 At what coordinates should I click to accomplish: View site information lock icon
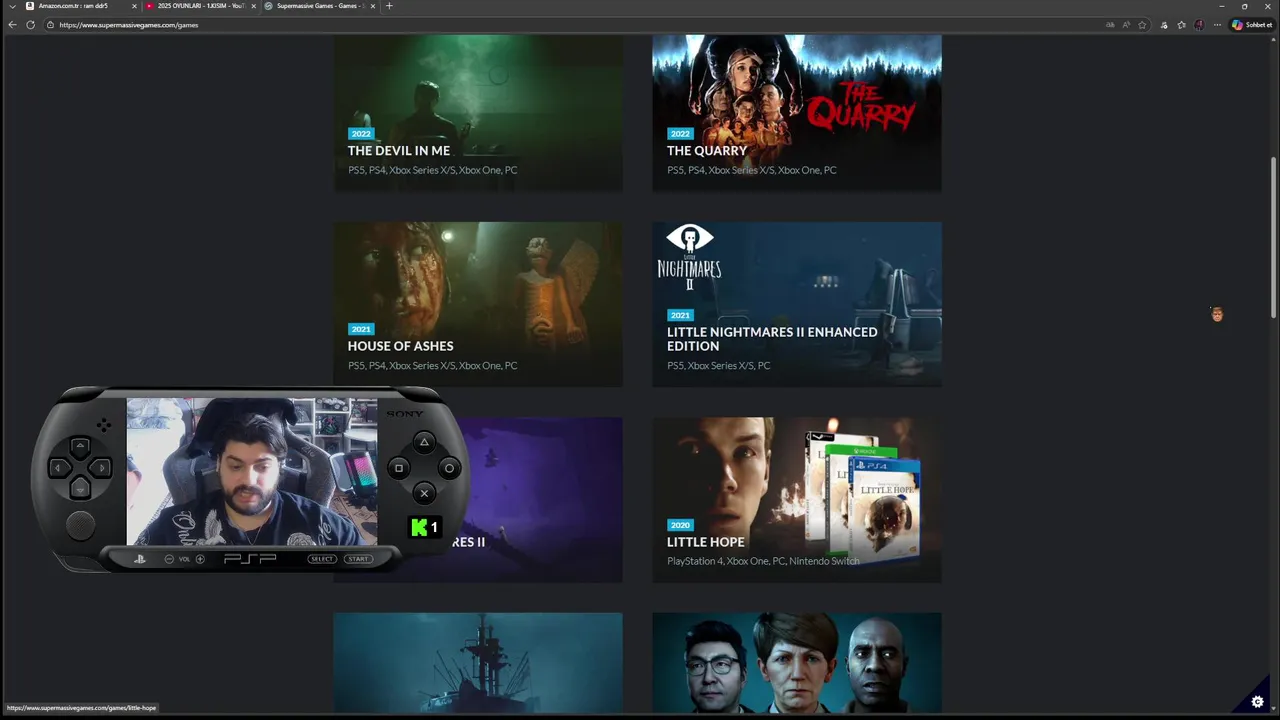[50, 25]
